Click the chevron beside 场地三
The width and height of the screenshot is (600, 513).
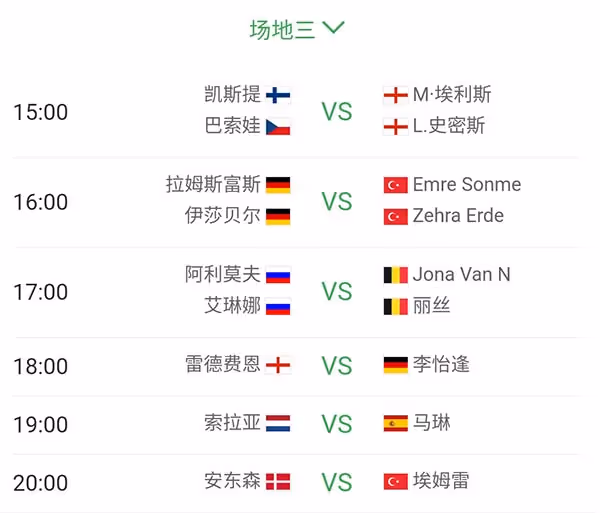333,28
